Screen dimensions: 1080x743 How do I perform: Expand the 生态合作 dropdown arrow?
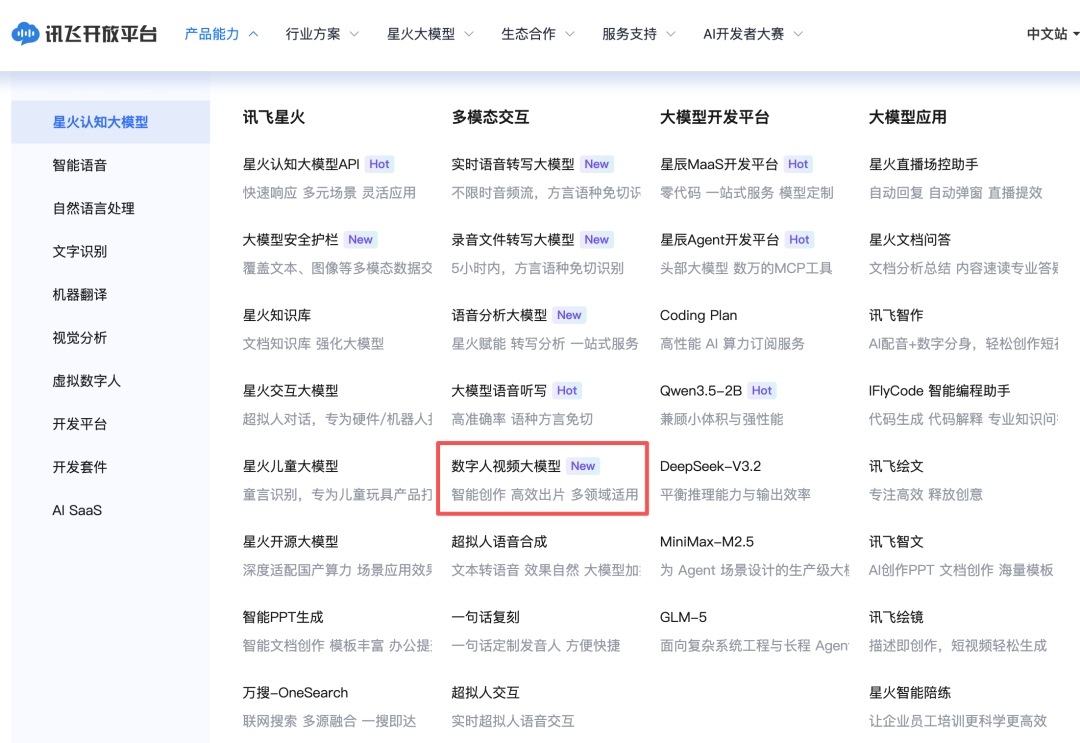(x=570, y=34)
